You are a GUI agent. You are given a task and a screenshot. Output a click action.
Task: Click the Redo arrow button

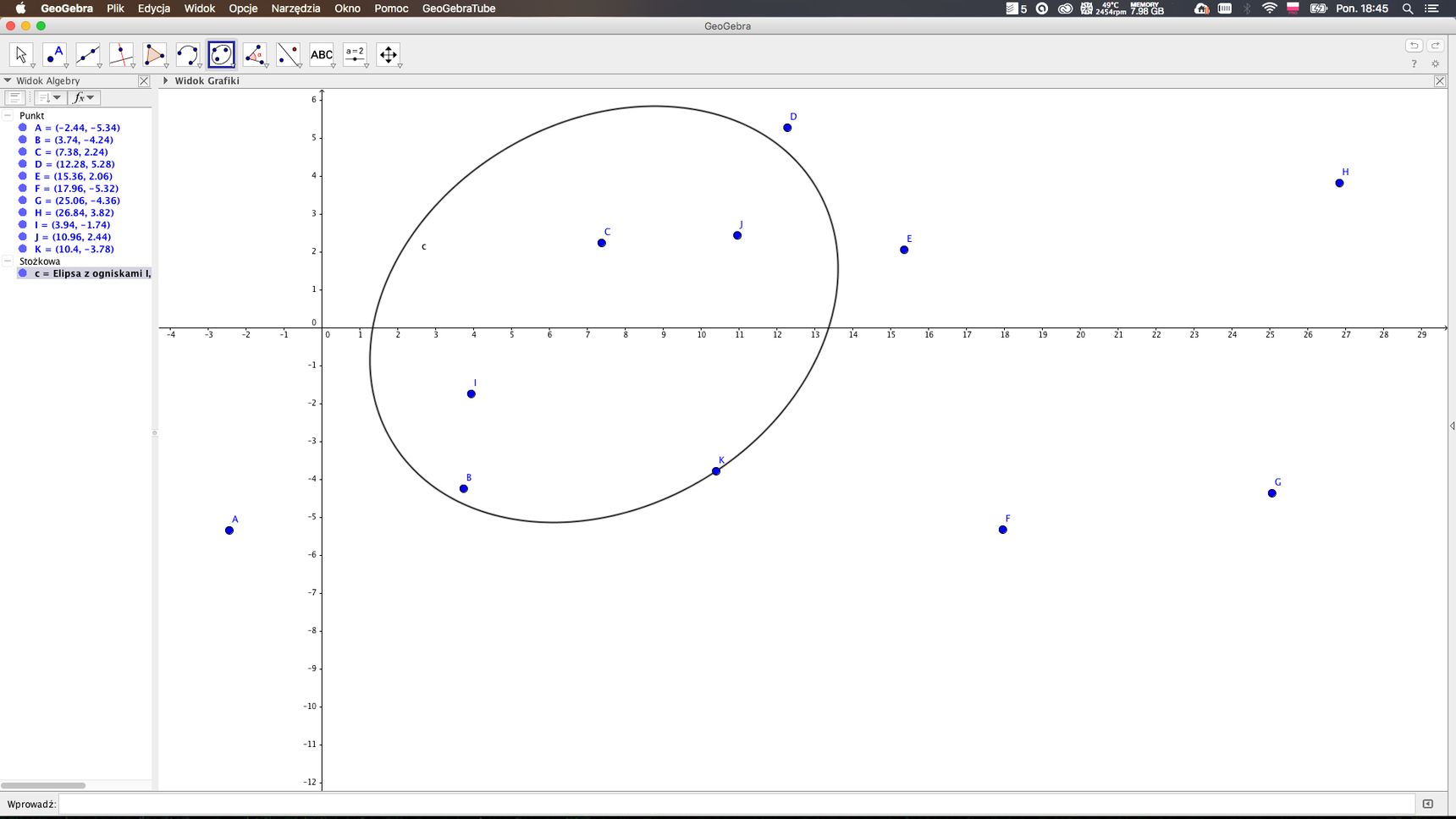tap(1435, 46)
